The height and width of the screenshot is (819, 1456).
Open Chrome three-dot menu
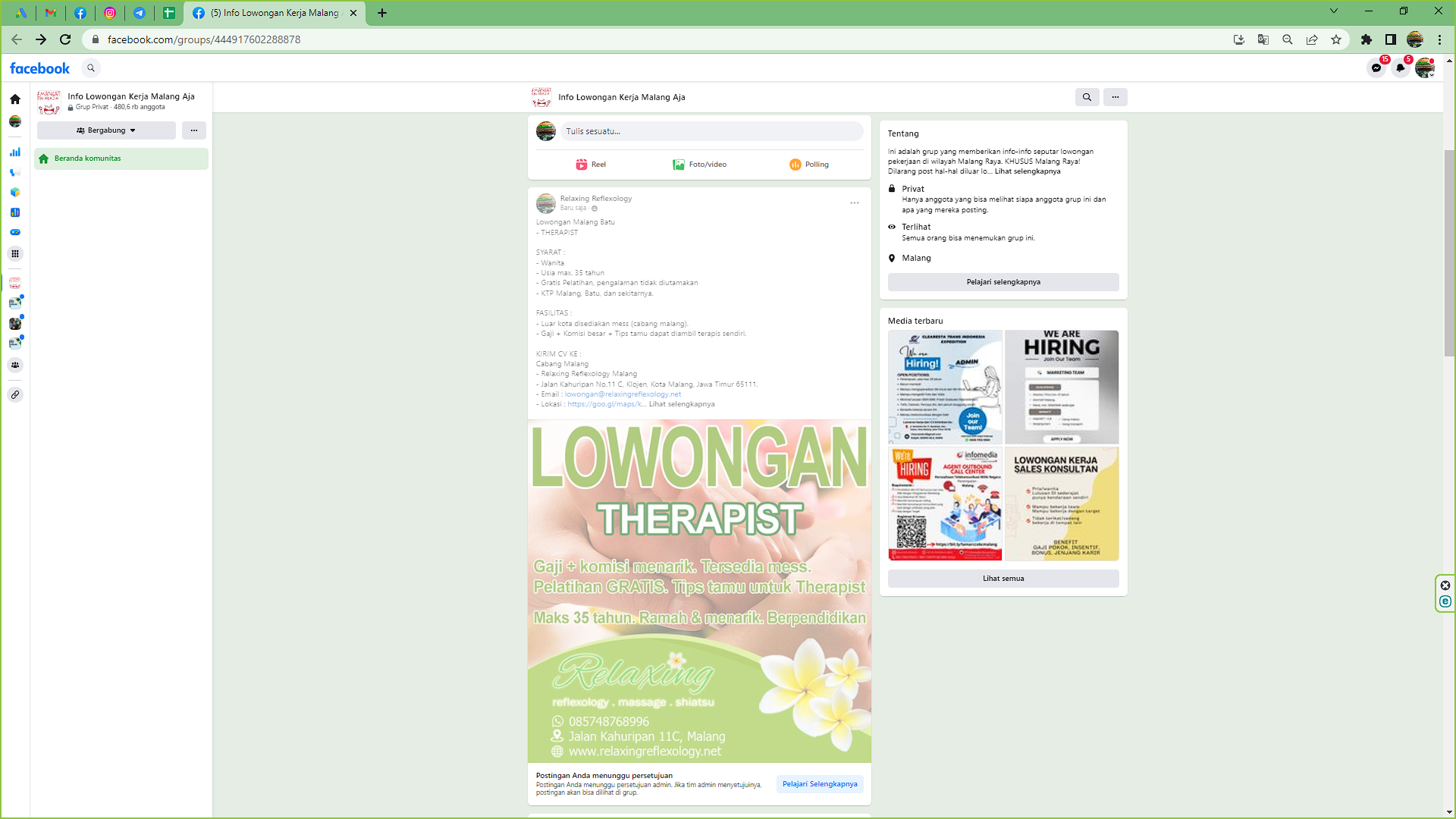[1439, 39]
